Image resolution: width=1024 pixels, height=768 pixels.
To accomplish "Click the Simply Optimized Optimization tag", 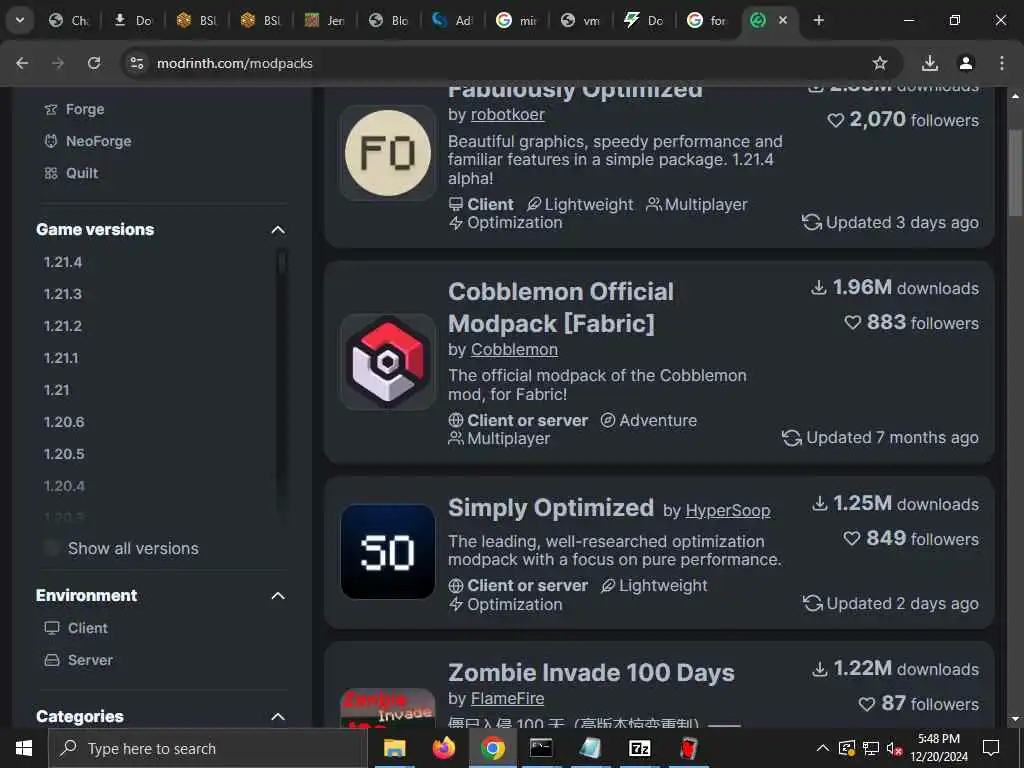I will [506, 604].
